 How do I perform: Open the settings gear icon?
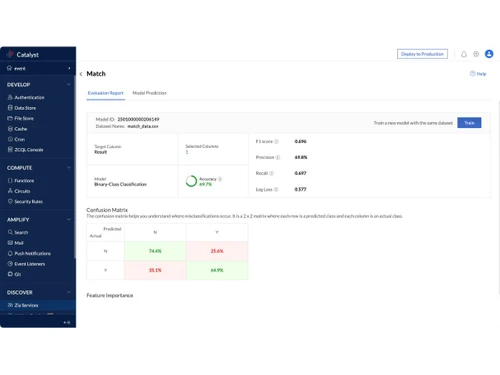(x=476, y=54)
